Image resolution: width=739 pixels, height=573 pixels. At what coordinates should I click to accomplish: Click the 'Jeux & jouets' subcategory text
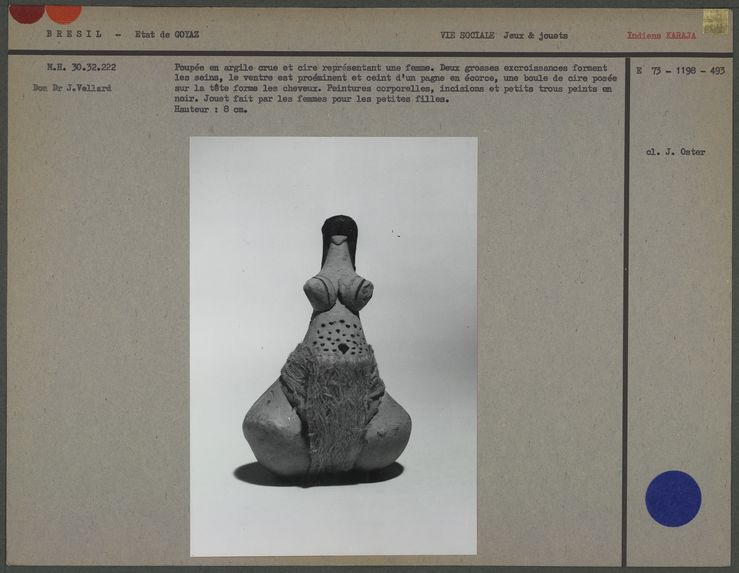pos(535,36)
